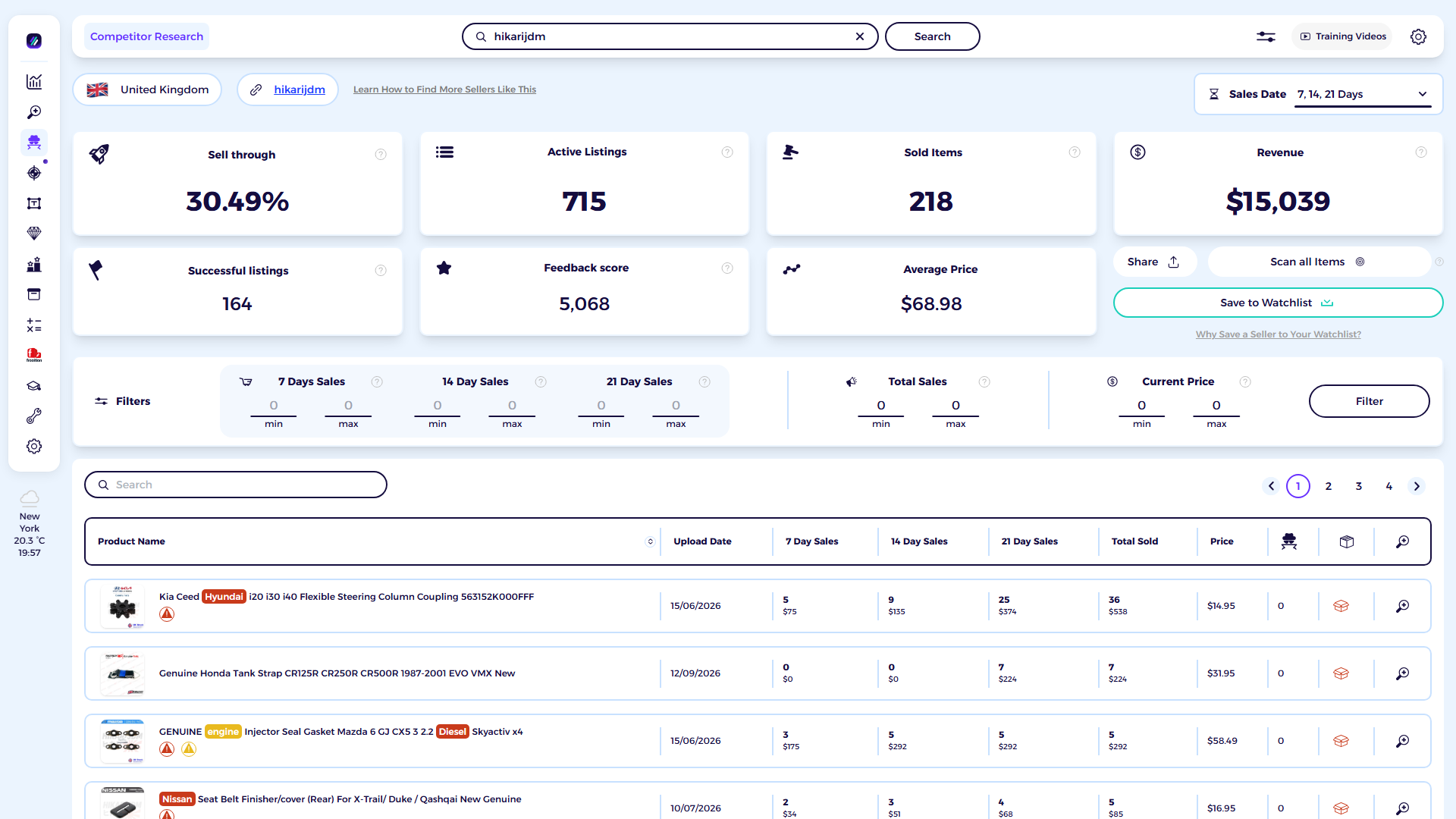Screen dimensions: 1456x819
Task: Click the New York weather widget
Action: click(x=30, y=524)
